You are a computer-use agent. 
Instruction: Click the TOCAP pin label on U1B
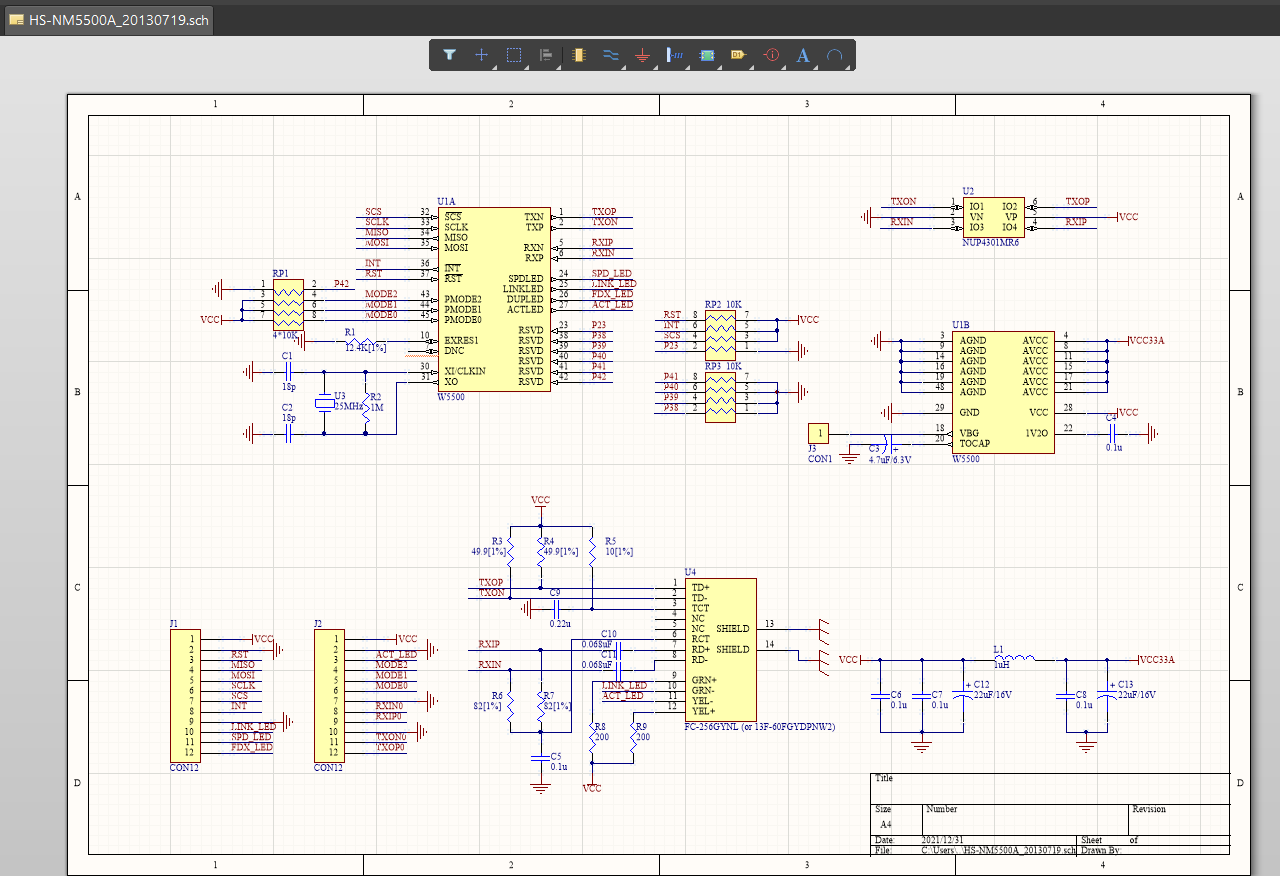click(x=975, y=442)
